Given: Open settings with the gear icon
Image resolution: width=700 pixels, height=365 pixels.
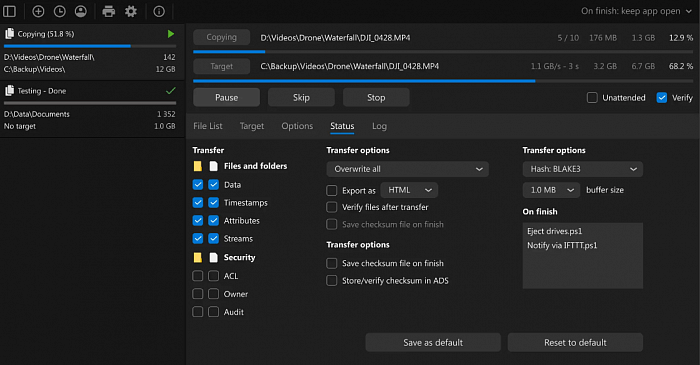Looking at the screenshot, I should 131,11.
